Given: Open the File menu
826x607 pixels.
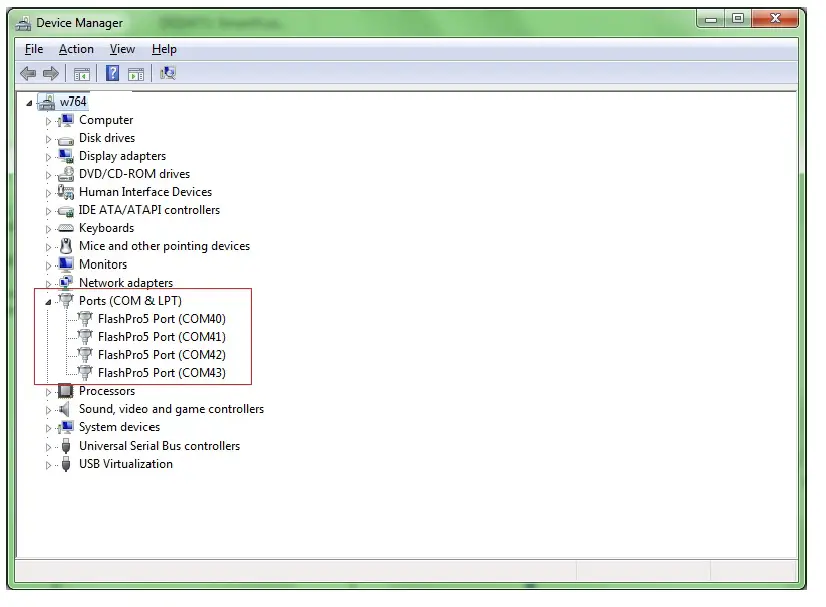Looking at the screenshot, I should pos(33,48).
